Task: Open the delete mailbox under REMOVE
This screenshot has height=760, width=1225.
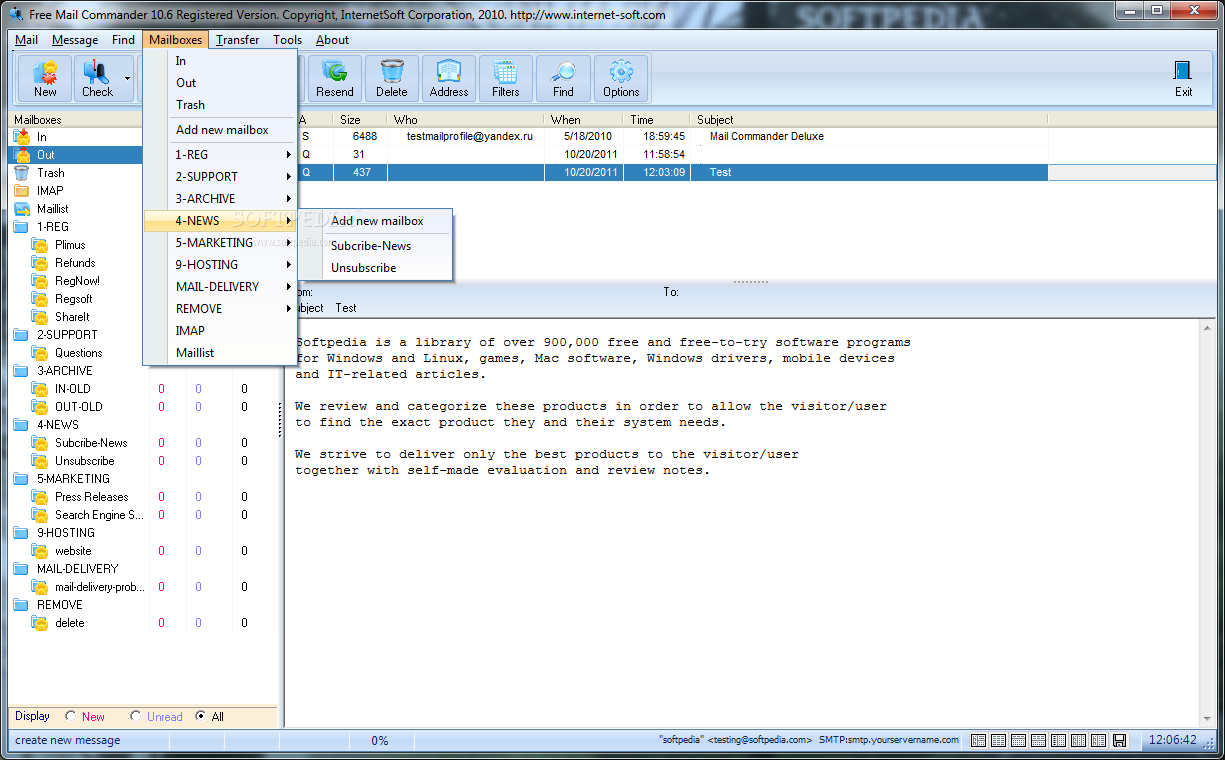Action: 69,623
